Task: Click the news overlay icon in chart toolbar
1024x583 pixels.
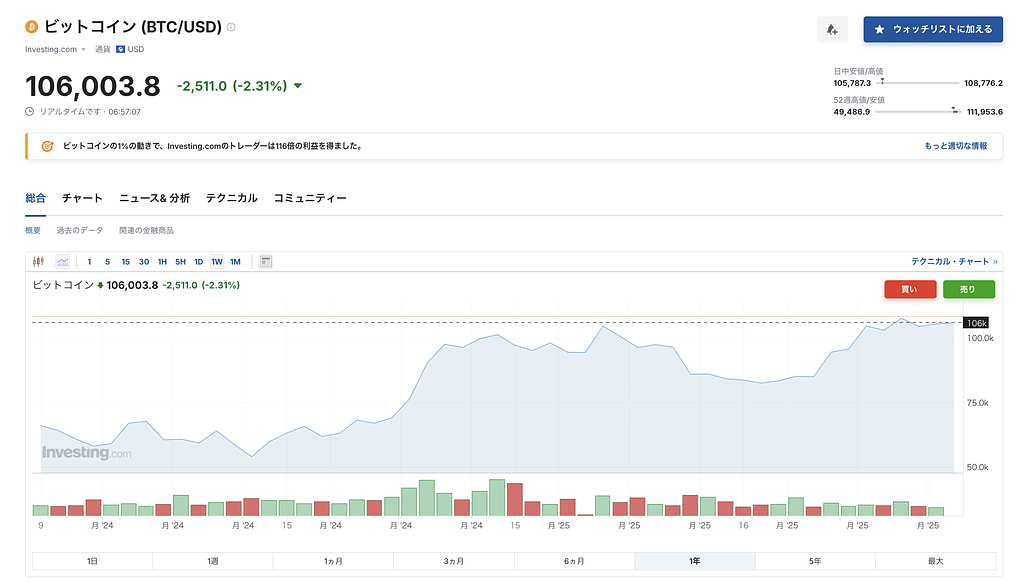Action: [266, 262]
